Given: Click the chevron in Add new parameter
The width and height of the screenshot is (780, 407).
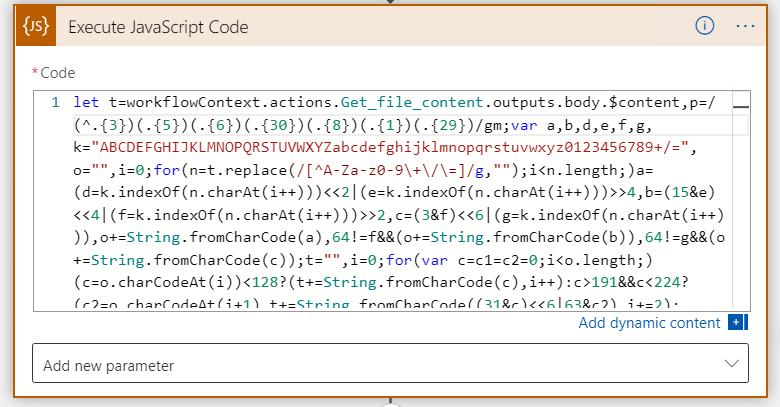Looking at the screenshot, I should point(731,364).
